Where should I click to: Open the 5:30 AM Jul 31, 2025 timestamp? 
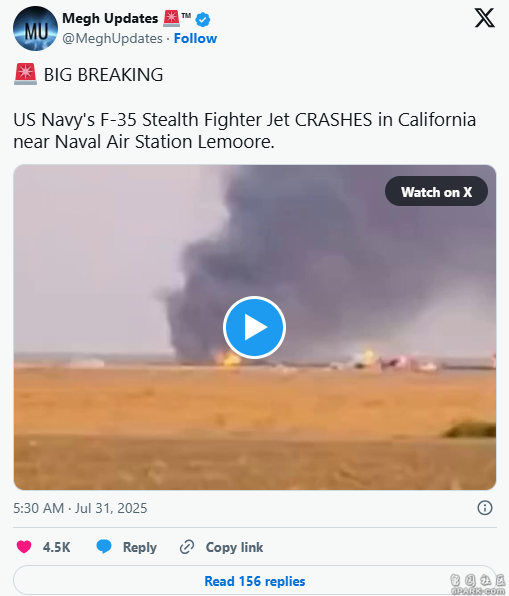pyautogui.click(x=80, y=508)
